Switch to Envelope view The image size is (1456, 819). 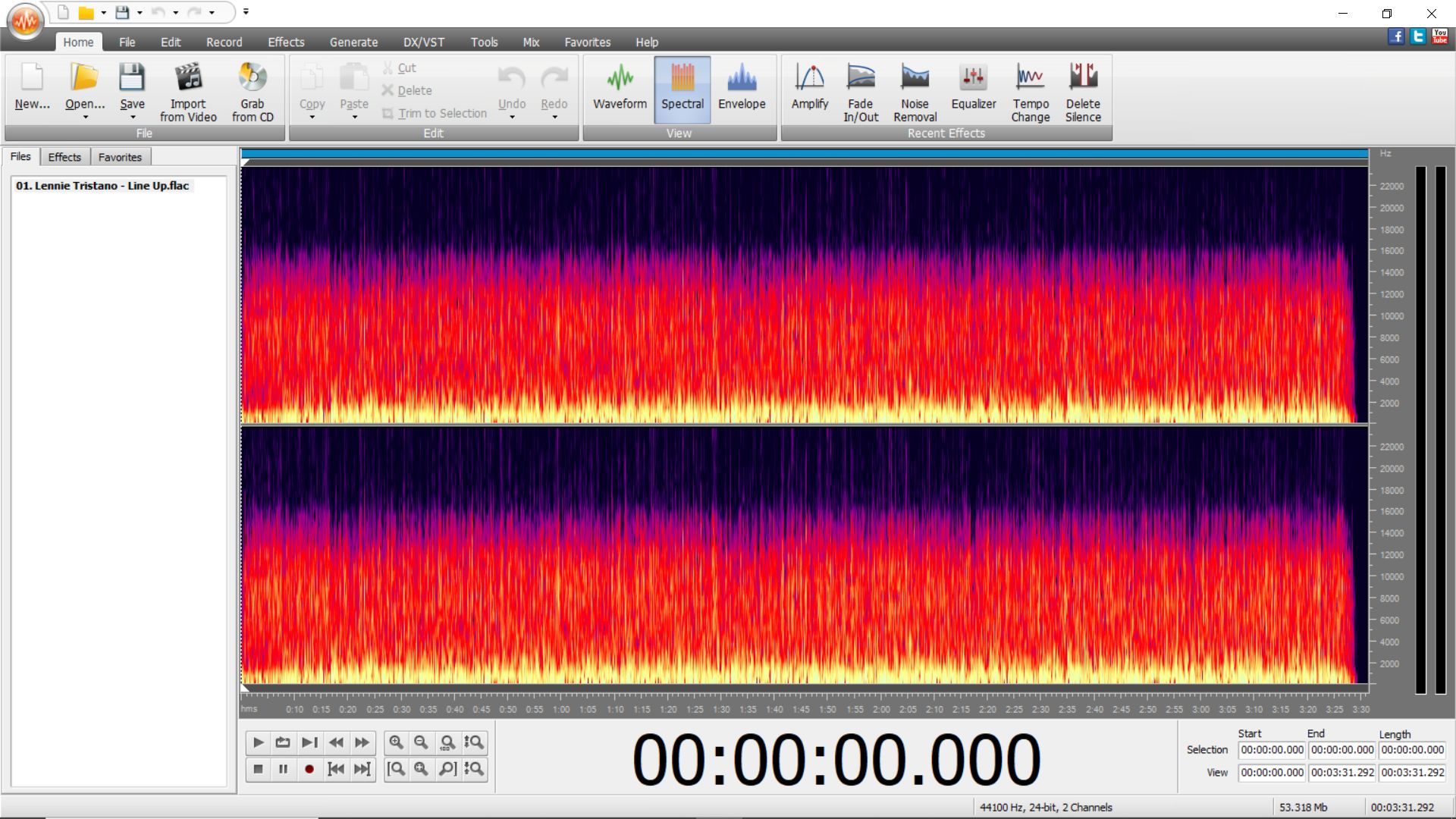(x=742, y=89)
